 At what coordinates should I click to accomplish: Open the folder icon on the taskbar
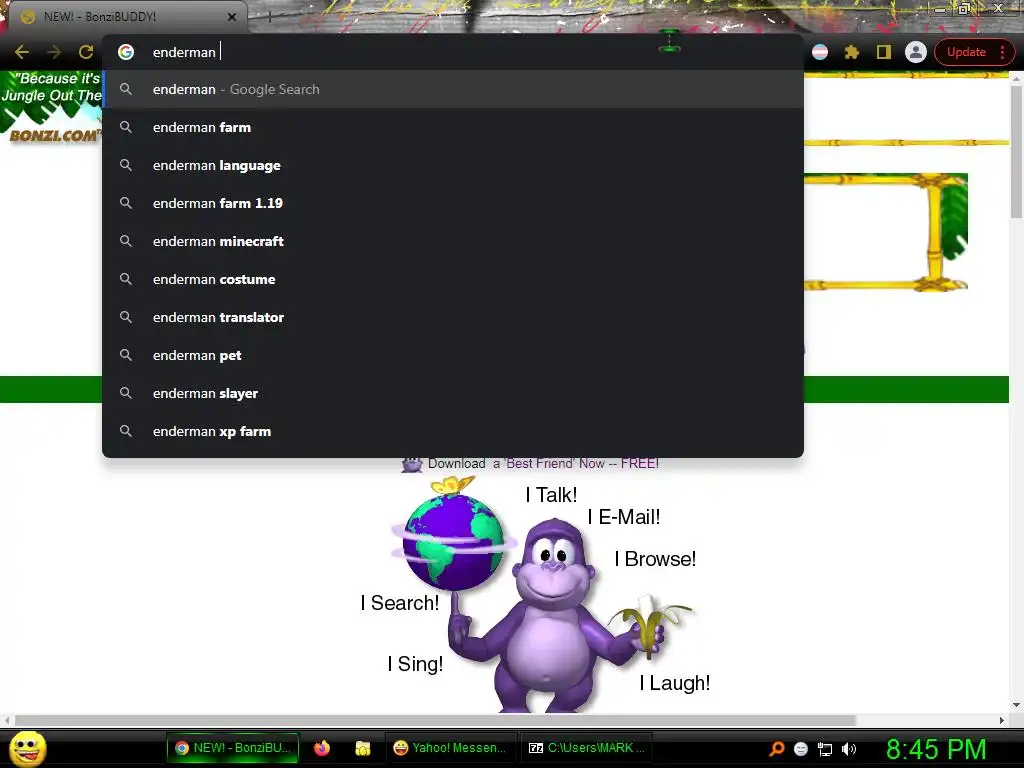pos(363,748)
